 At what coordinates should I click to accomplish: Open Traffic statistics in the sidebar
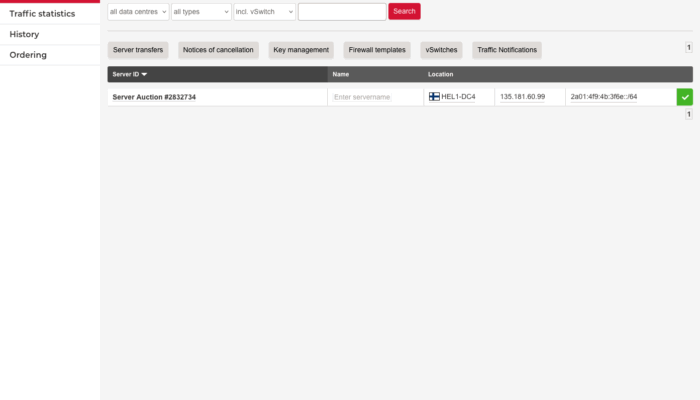point(42,14)
